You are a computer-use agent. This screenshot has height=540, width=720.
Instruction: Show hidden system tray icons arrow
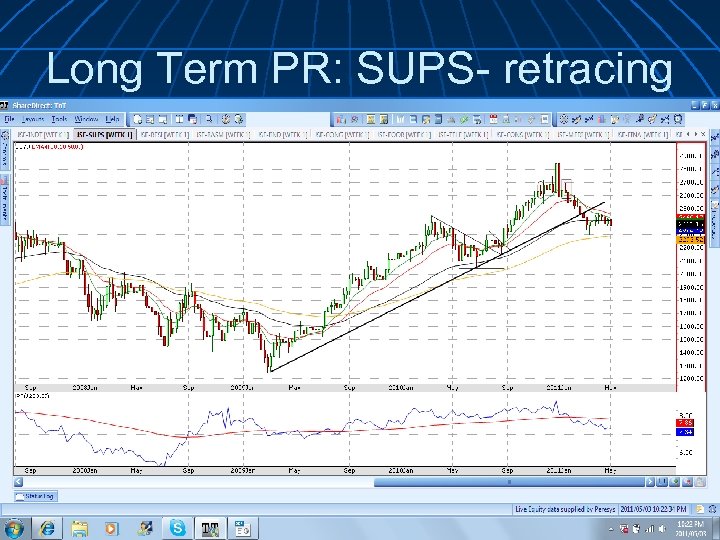611,529
